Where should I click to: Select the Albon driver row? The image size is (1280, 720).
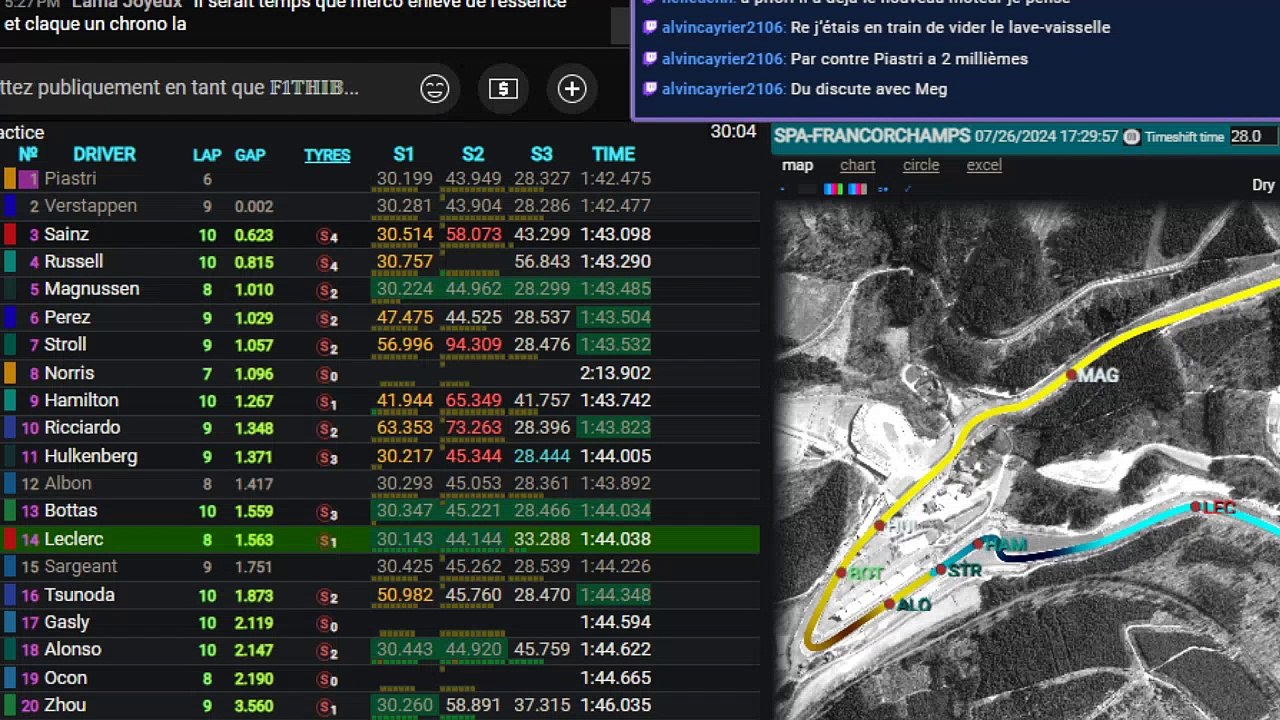tap(380, 484)
